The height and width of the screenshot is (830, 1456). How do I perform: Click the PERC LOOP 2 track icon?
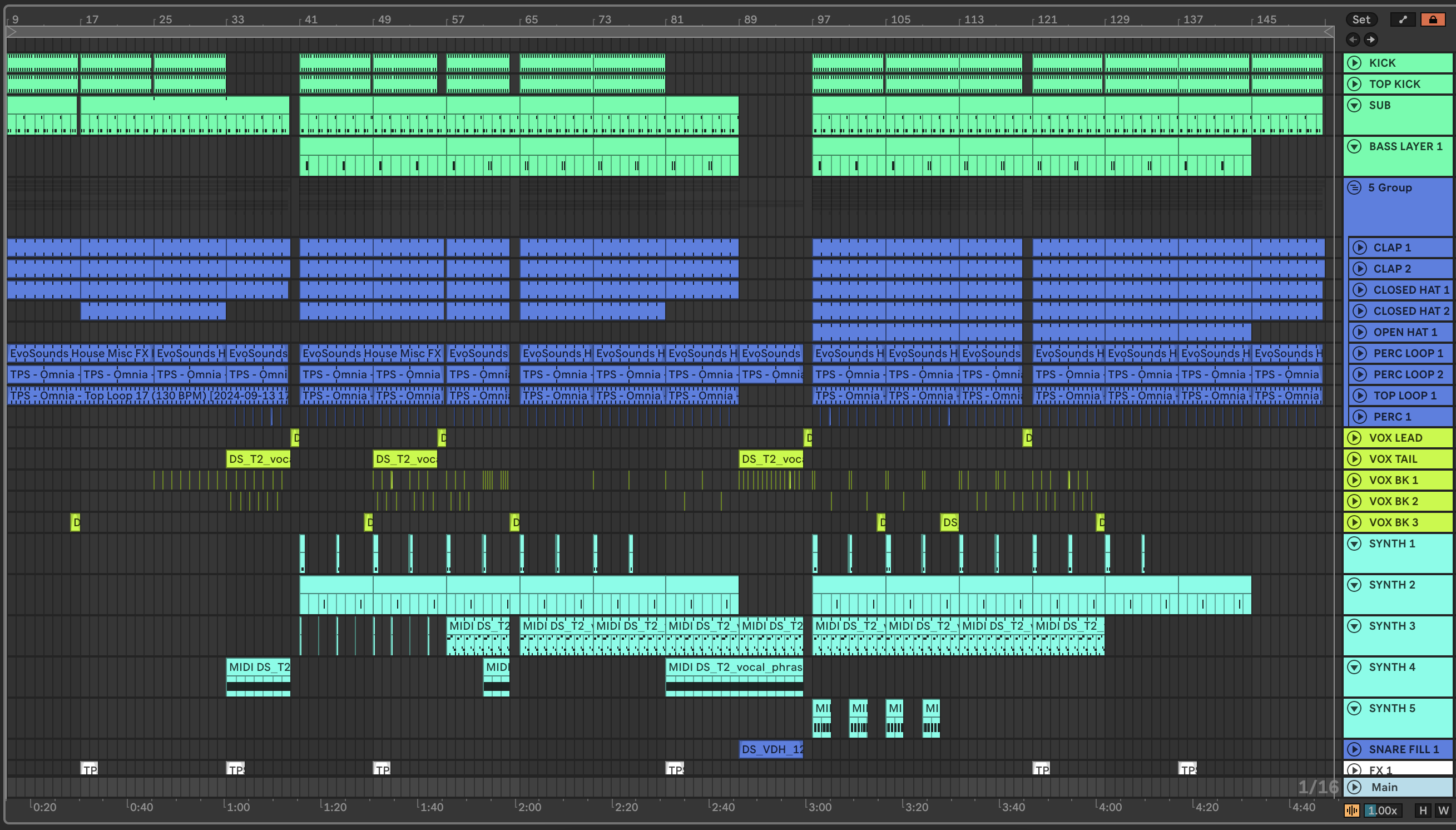(1360, 374)
